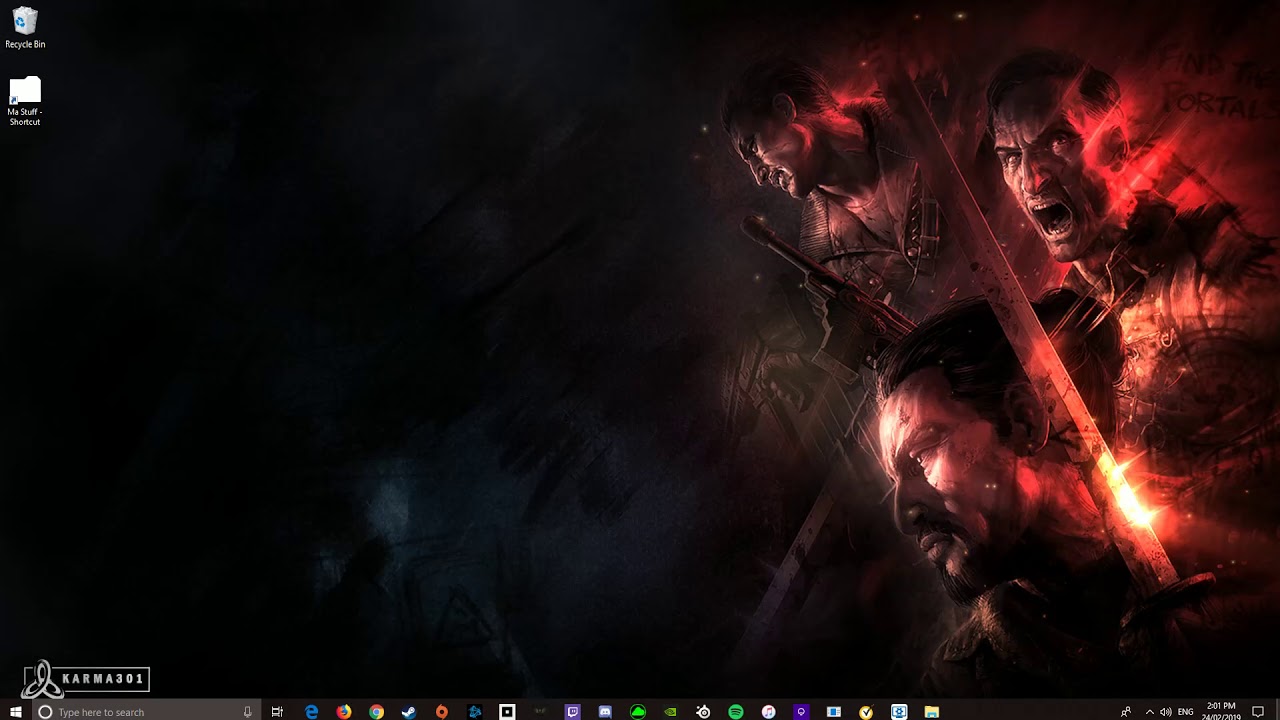Open the green cloud app in taskbar
The width and height of the screenshot is (1280, 720).
point(638,712)
